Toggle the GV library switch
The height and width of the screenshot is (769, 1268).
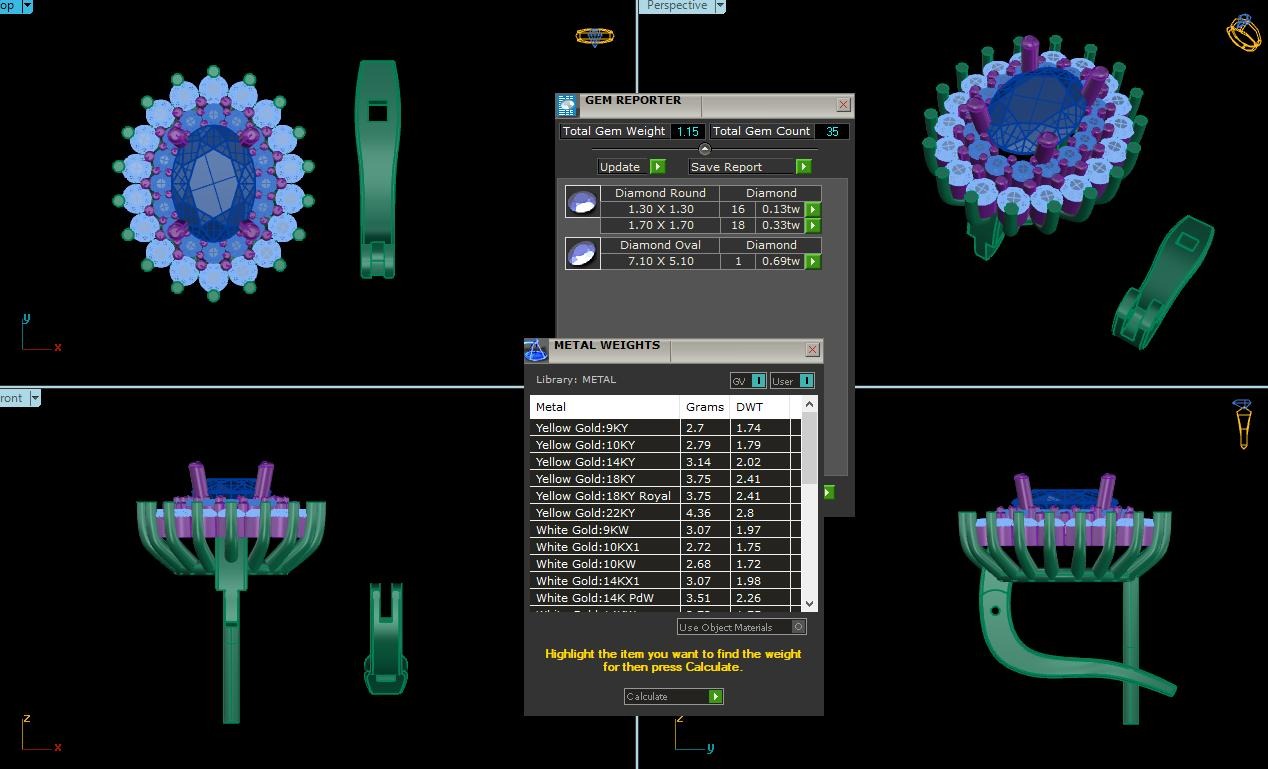758,381
